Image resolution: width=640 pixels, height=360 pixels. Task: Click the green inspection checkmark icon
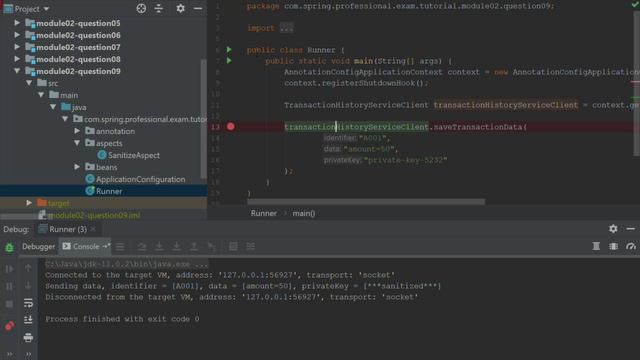tap(636, 4)
